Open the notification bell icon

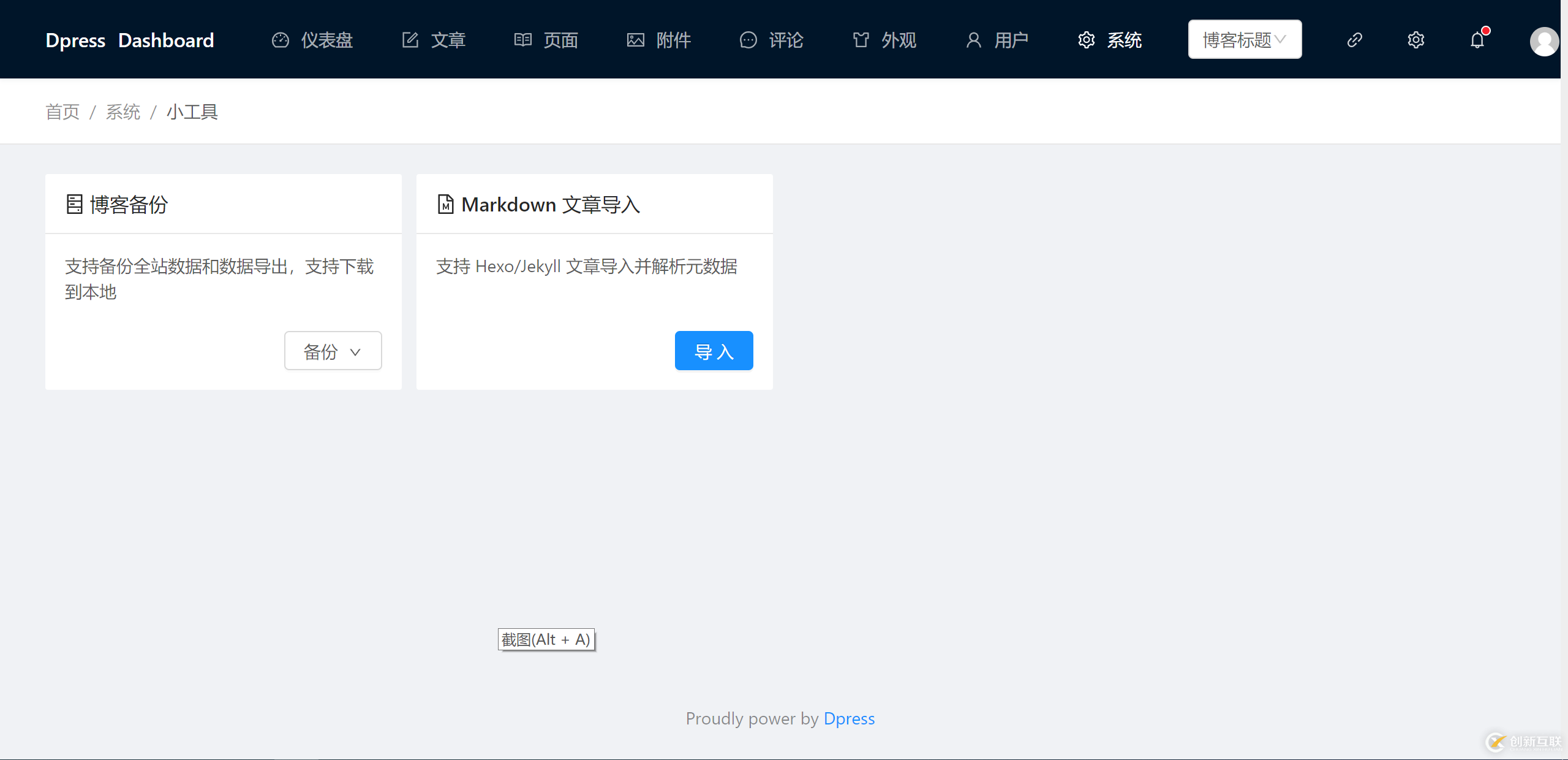(1477, 40)
